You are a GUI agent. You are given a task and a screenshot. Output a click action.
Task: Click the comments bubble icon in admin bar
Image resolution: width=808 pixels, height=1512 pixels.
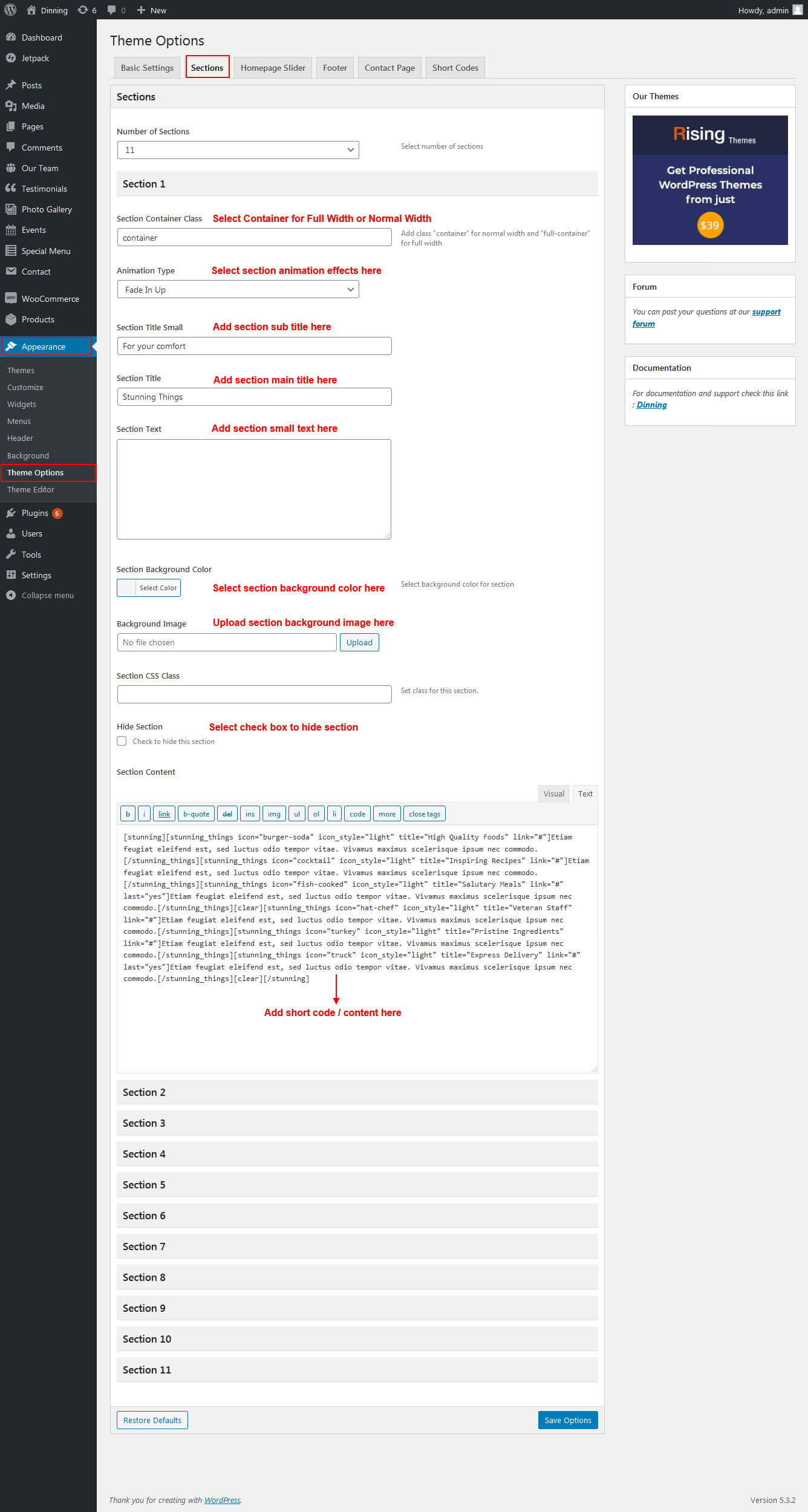[x=112, y=10]
